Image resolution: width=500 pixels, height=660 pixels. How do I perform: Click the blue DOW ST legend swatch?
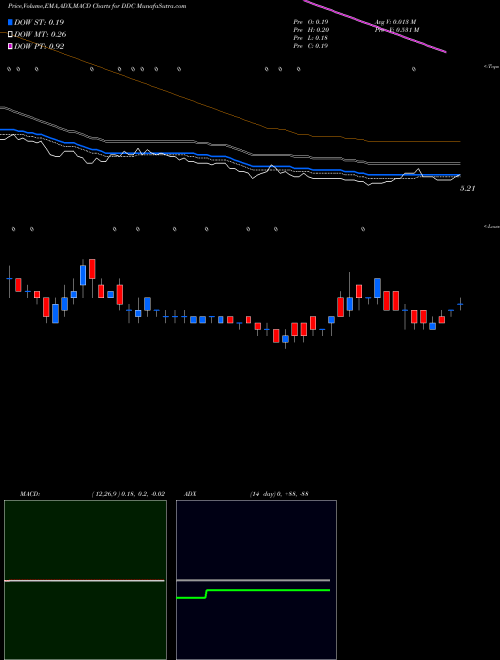pyautogui.click(x=10, y=22)
